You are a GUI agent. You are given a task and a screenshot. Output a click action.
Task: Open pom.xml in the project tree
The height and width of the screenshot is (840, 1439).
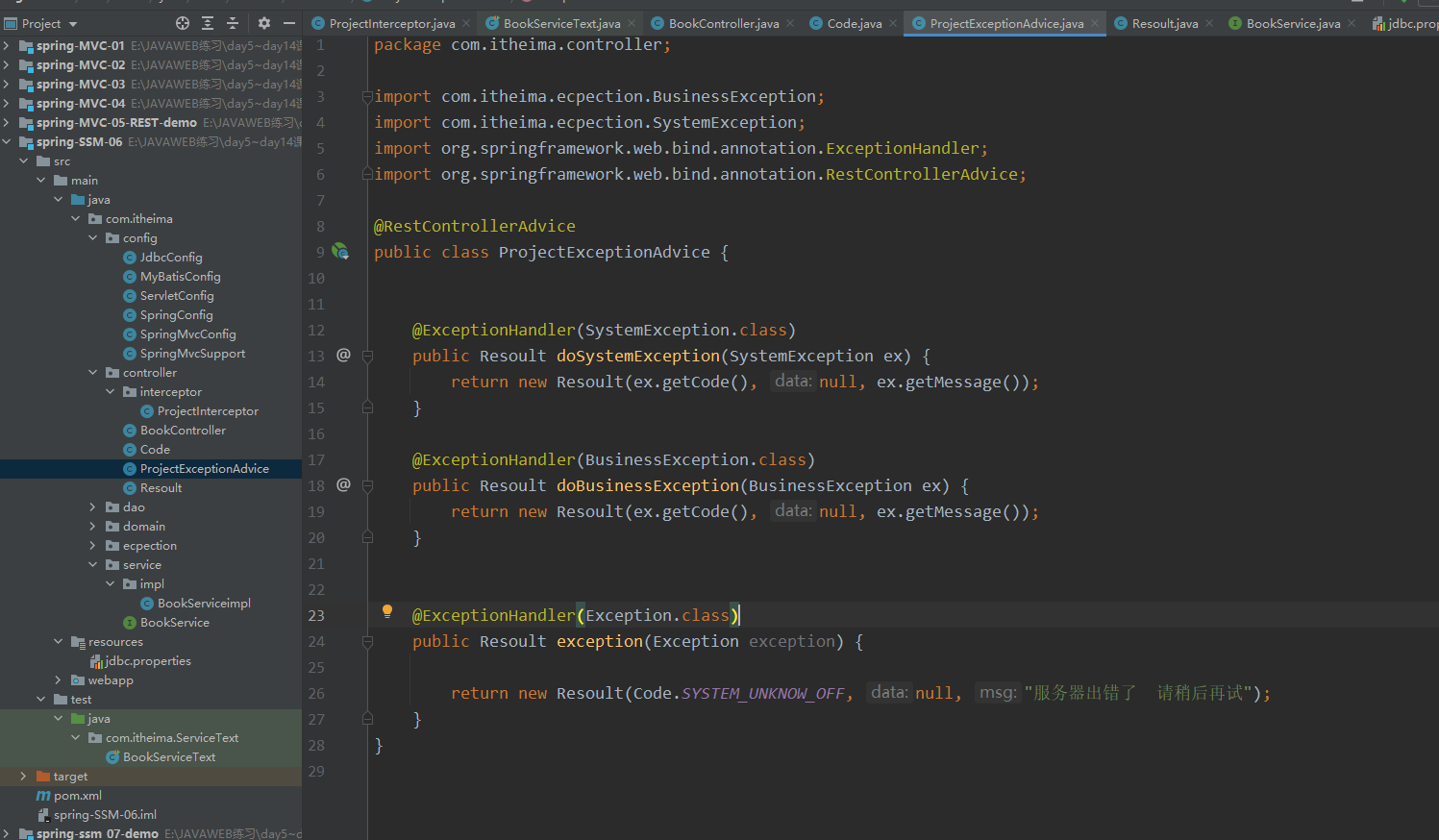click(77, 796)
